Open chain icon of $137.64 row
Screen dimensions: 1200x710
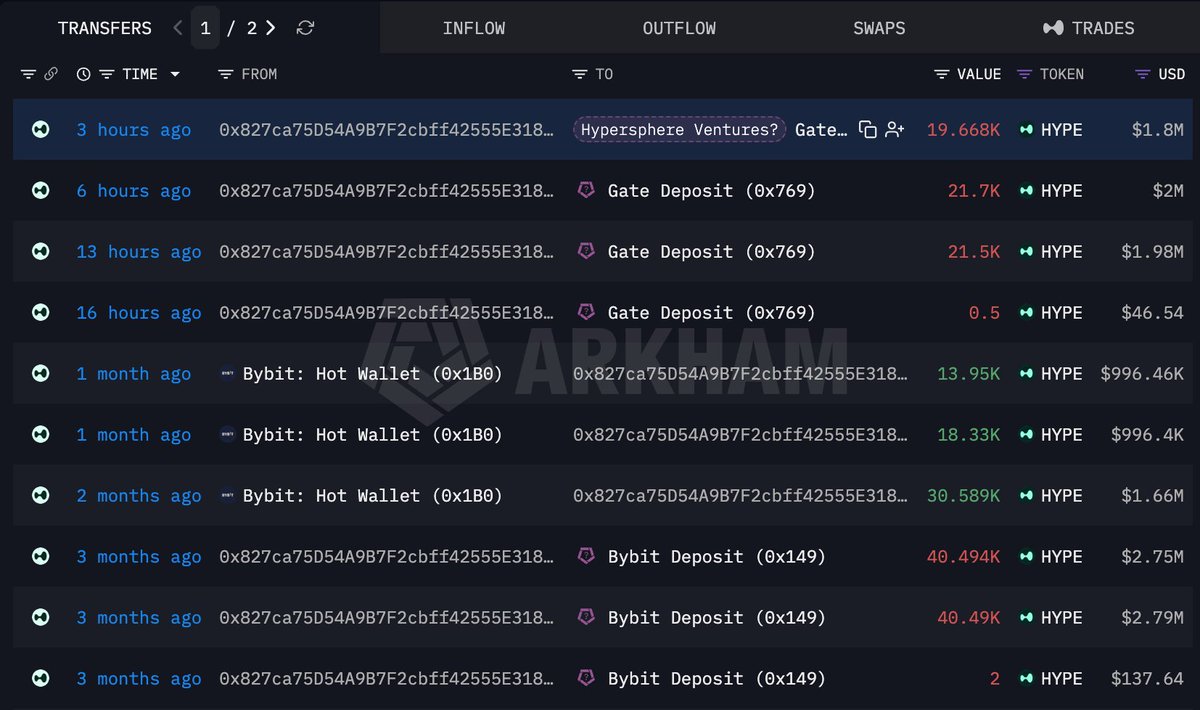coord(41,678)
